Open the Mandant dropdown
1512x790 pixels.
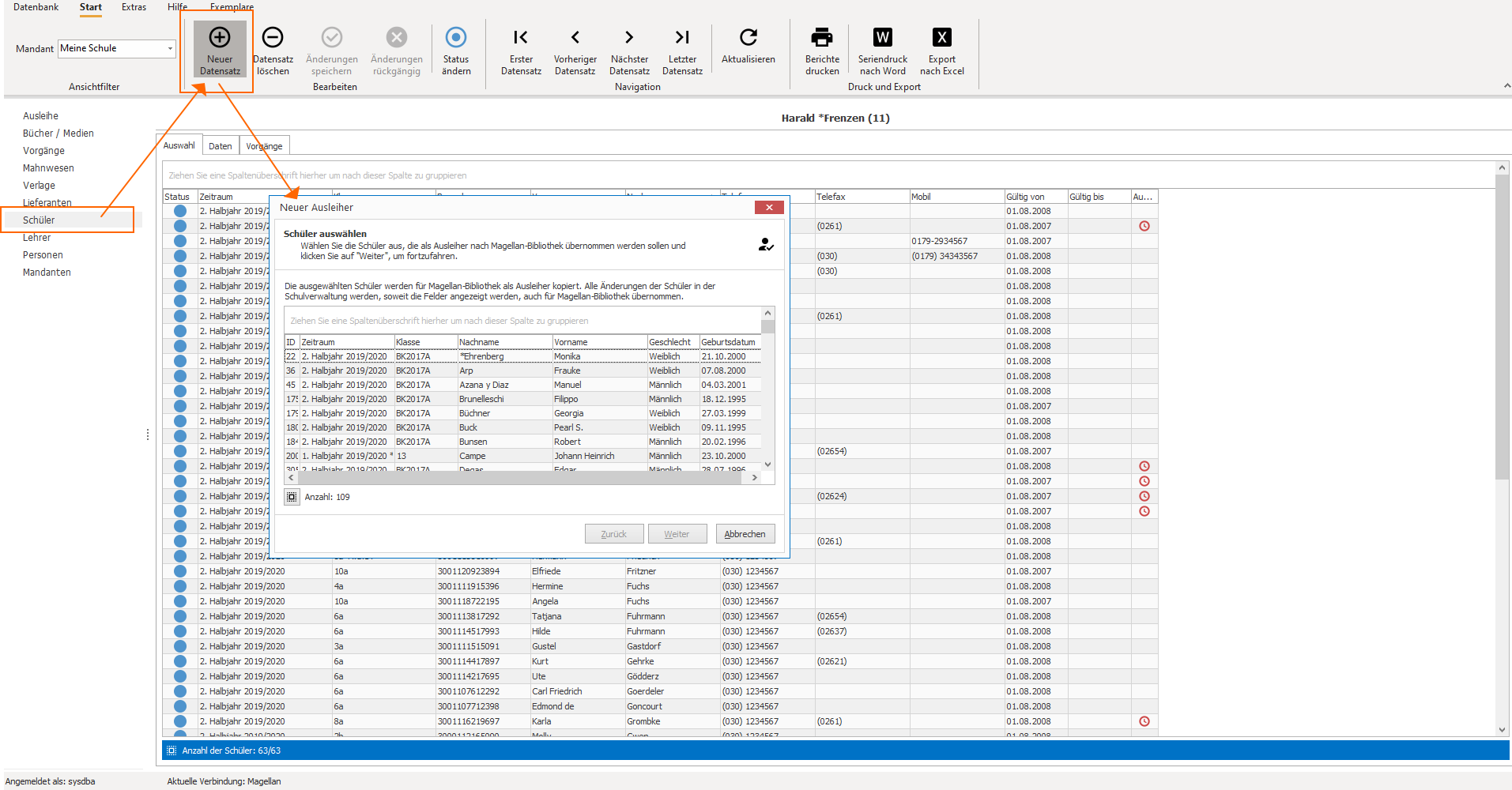point(170,48)
